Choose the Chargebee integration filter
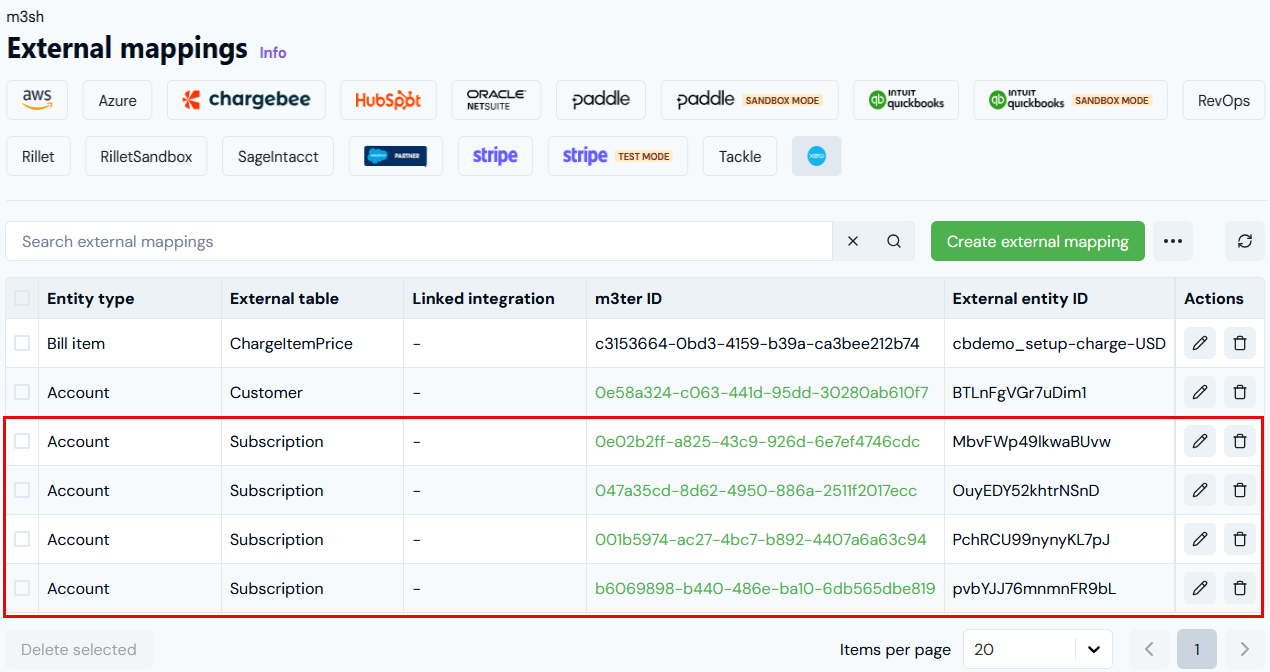The width and height of the screenshot is (1270, 672). click(x=246, y=100)
